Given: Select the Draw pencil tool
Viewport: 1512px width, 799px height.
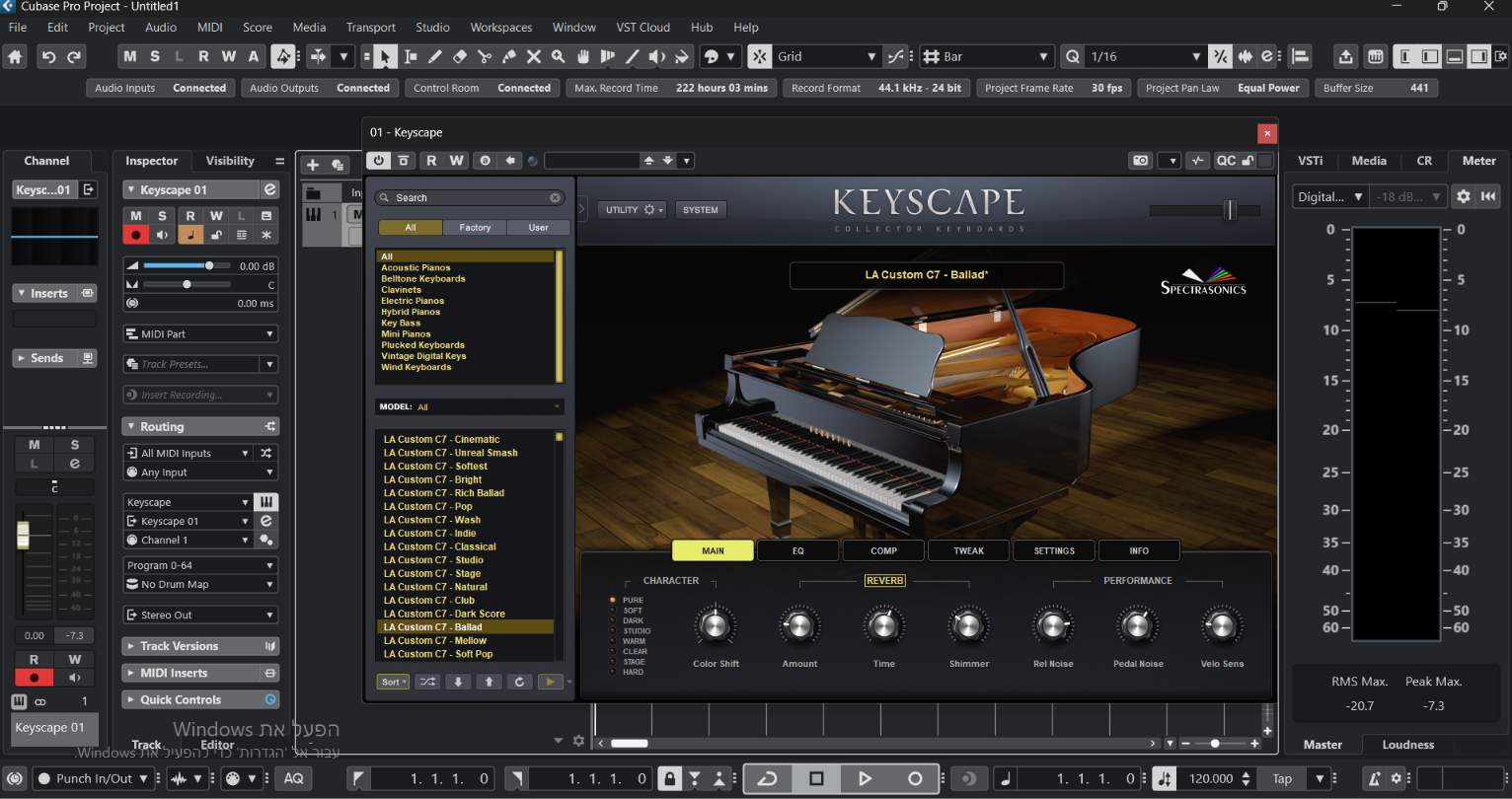Looking at the screenshot, I should pyautogui.click(x=435, y=57).
